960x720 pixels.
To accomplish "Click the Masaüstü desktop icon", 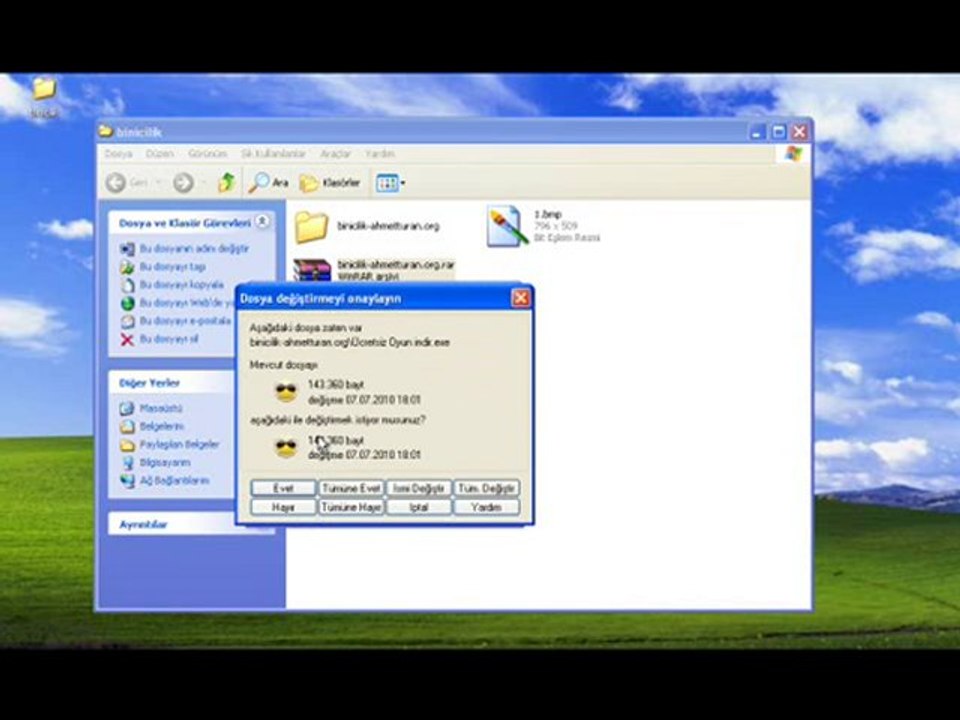I will tap(127, 408).
